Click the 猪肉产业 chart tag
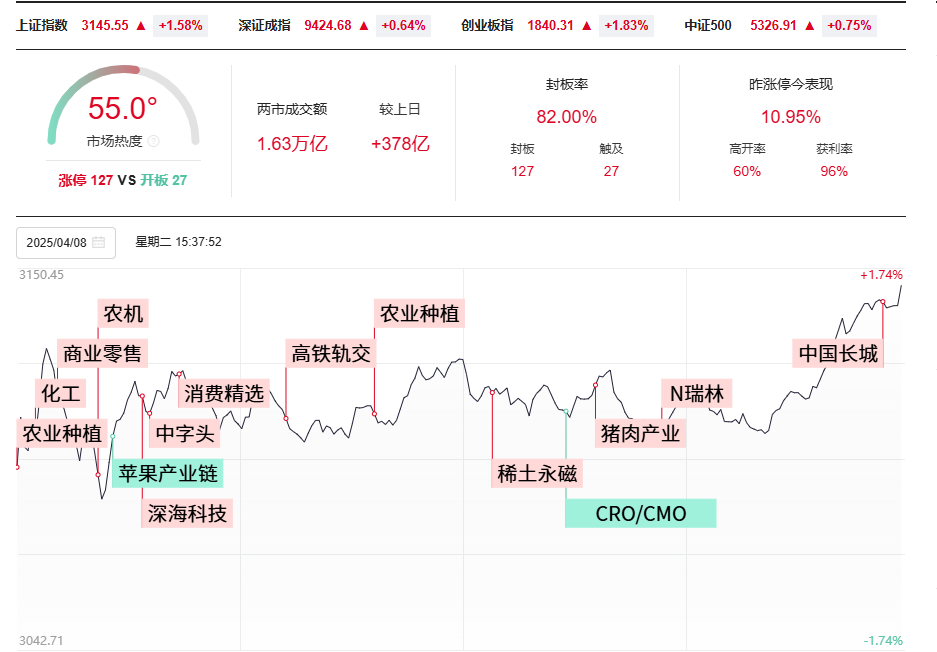This screenshot has width=937, height=652. point(641,433)
